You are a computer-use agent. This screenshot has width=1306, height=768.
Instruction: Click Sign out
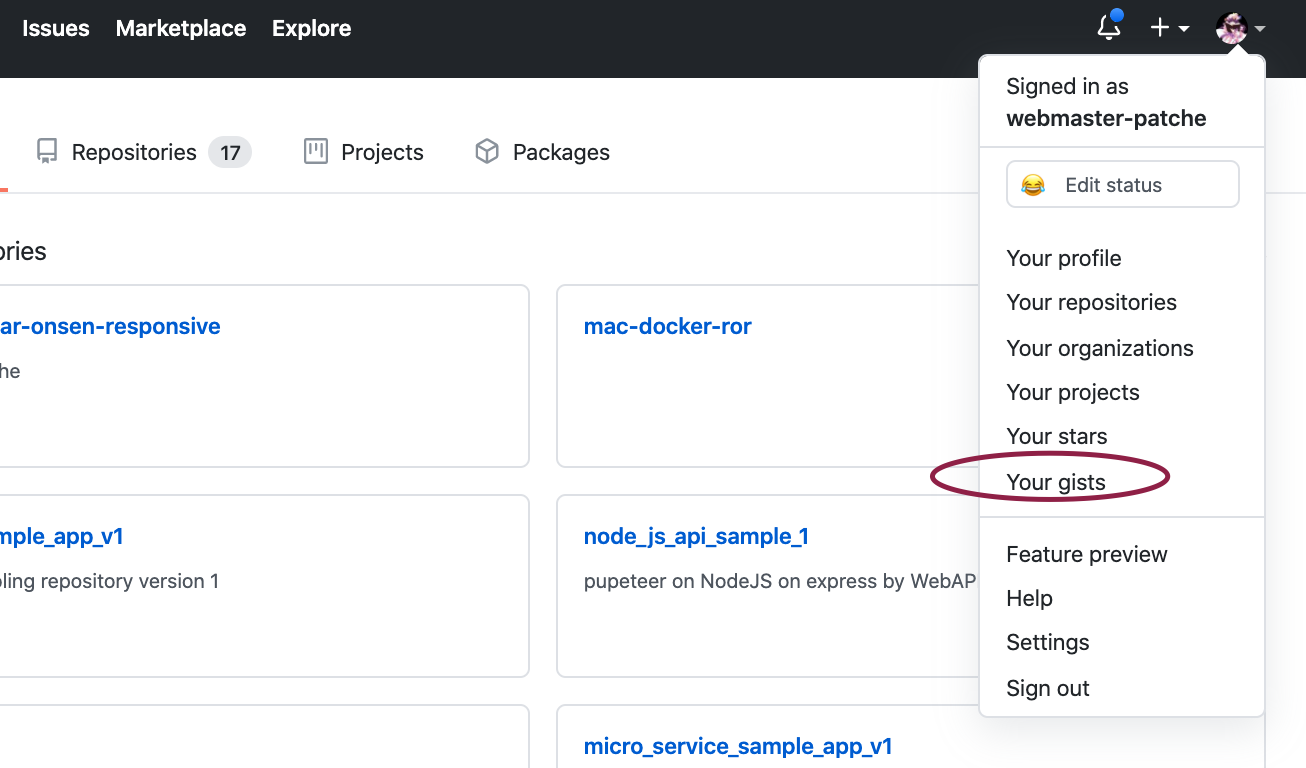(x=1047, y=688)
